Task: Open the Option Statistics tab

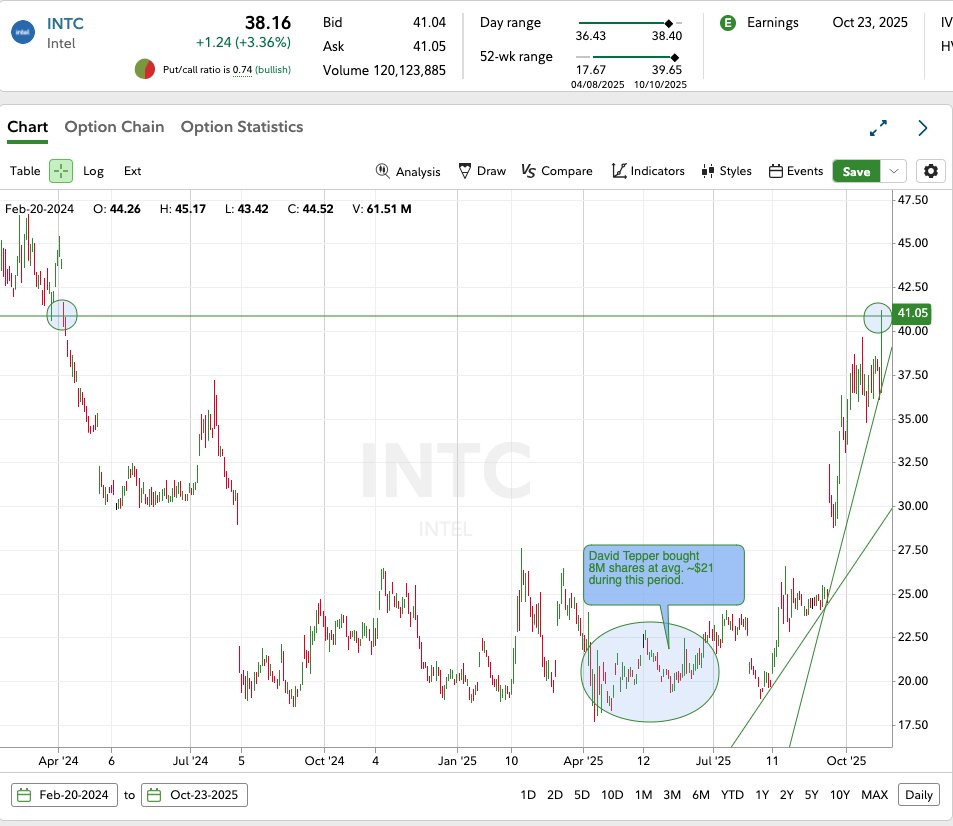Action: pyautogui.click(x=242, y=127)
